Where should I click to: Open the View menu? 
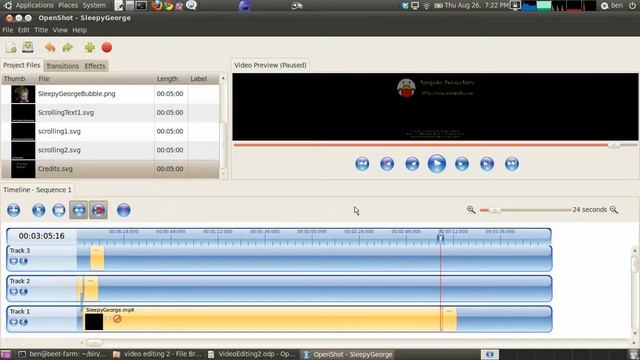[x=60, y=30]
